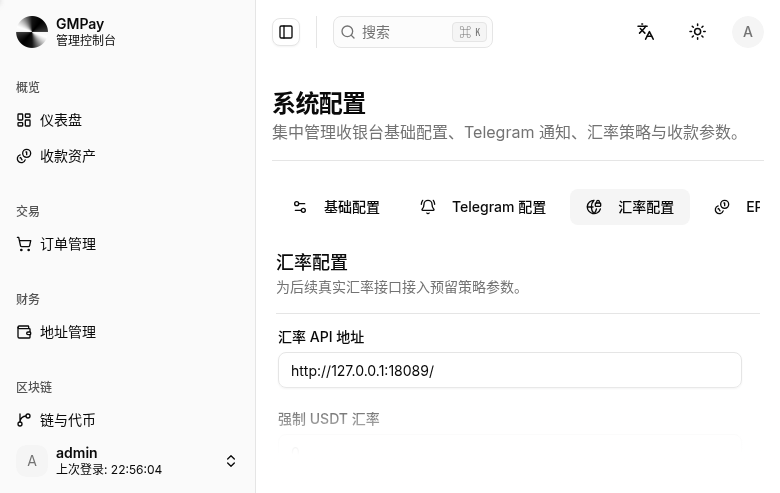This screenshot has width=780, height=493.
Task: Click the 财务 sidebar group label
Action: (27, 299)
